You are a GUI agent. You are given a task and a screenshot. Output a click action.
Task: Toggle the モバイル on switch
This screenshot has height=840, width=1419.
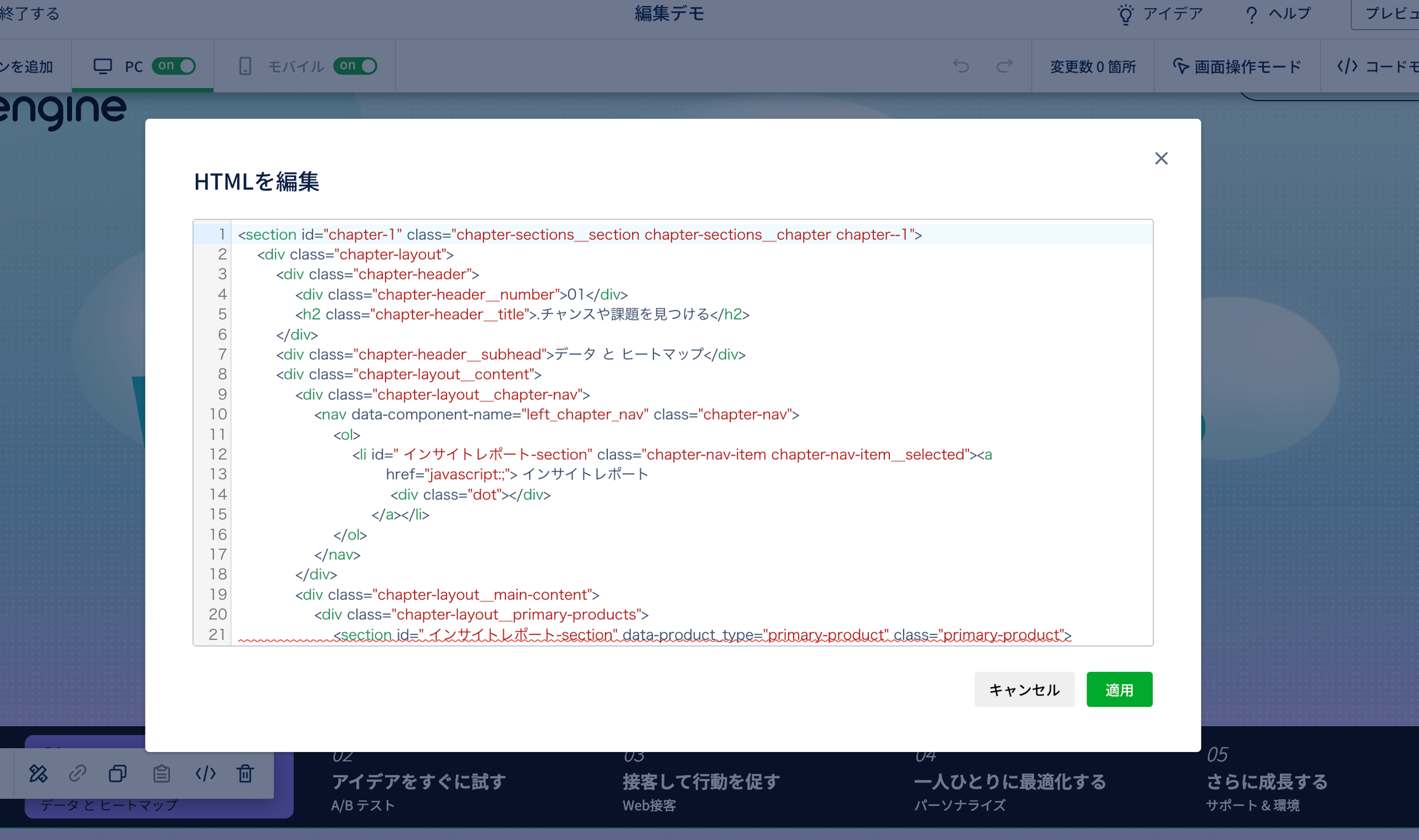(355, 66)
